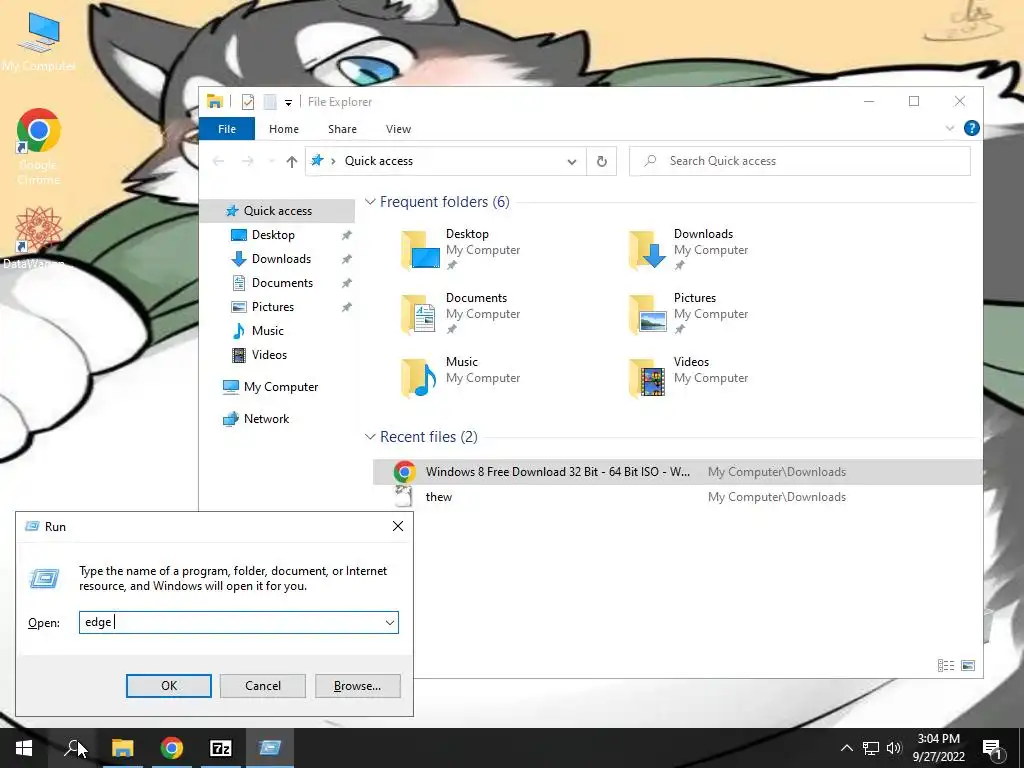Open Customize Quick Access Toolbar dropdown
The image size is (1024, 768).
tap(288, 103)
